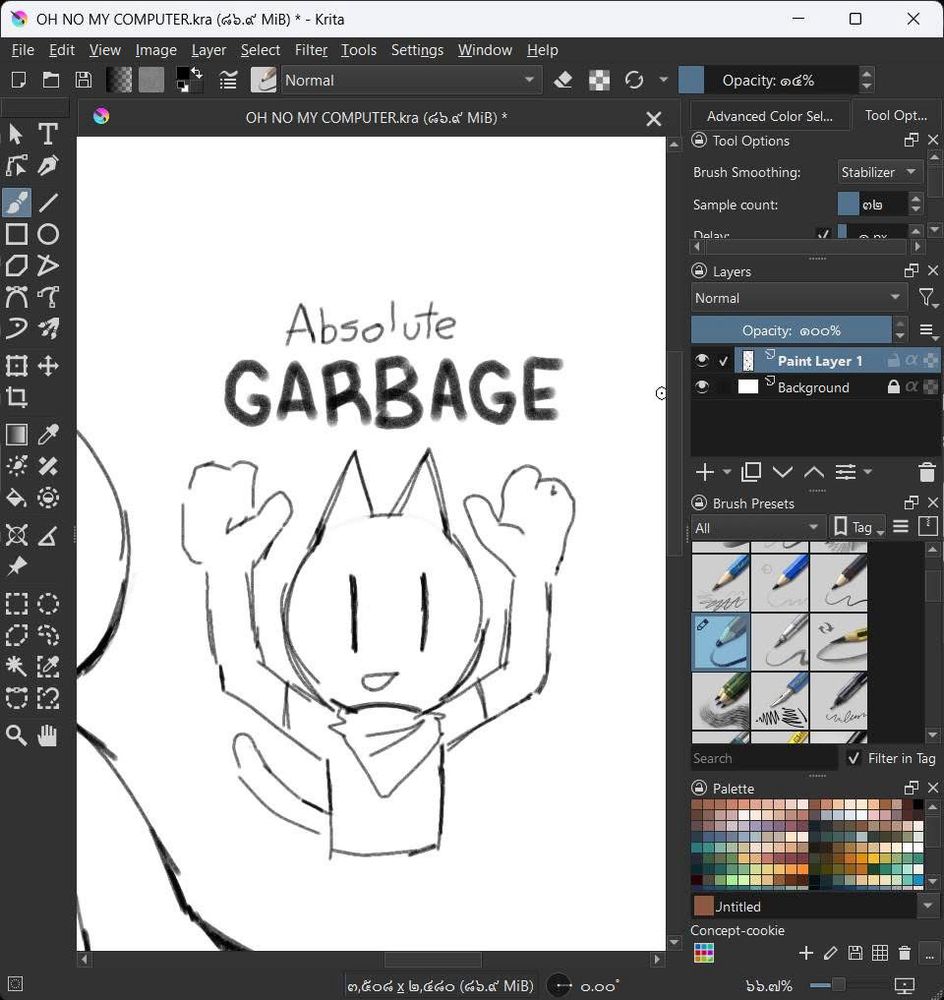Select the Reference Images pin tool

(17, 566)
